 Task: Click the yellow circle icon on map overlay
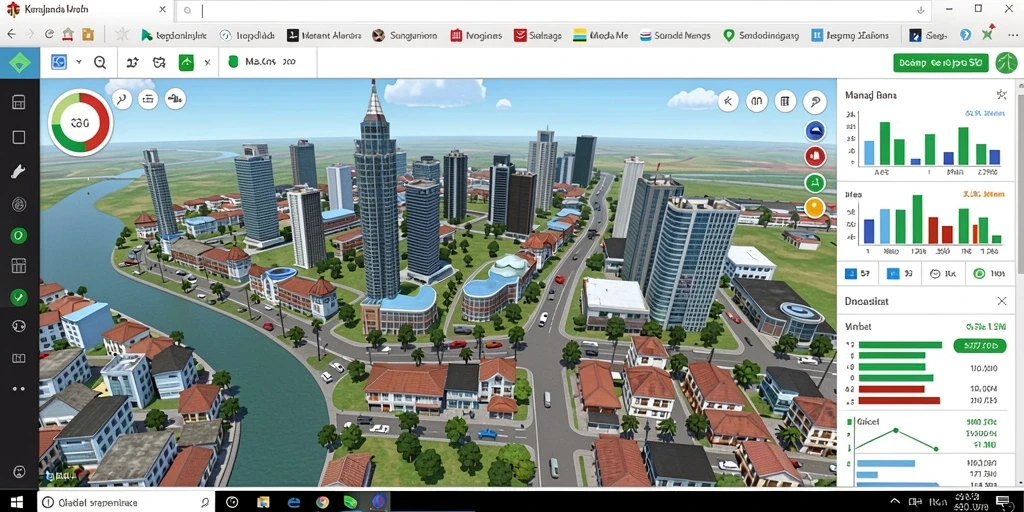click(x=814, y=208)
